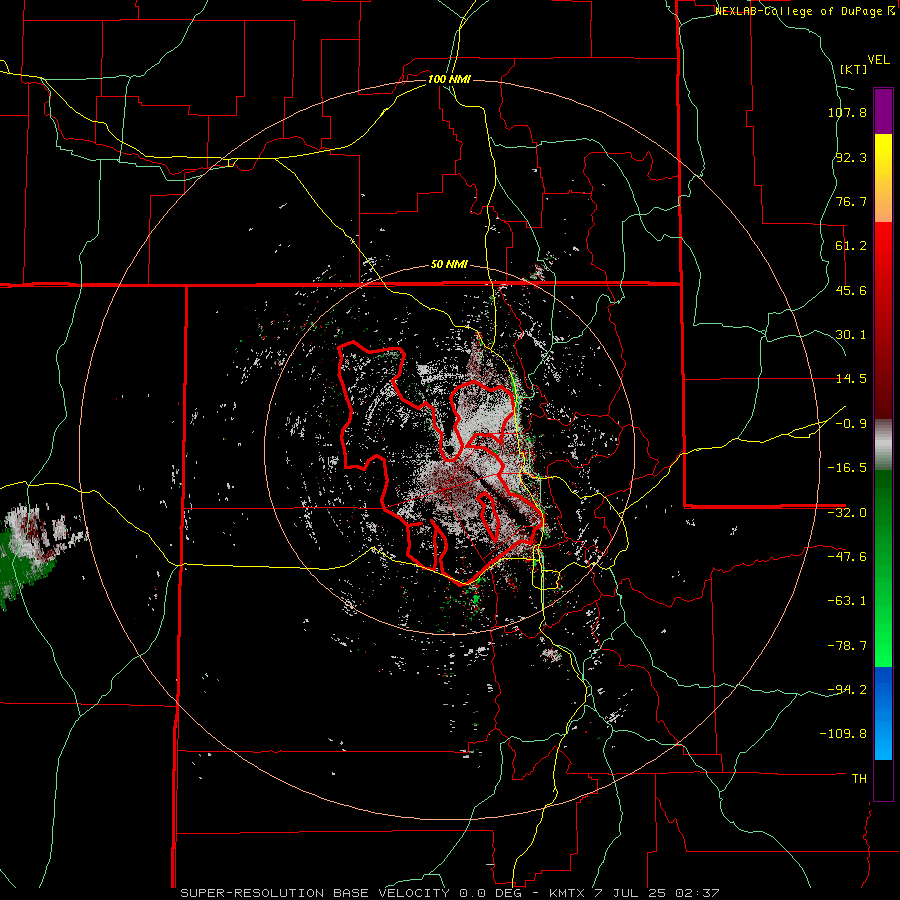The width and height of the screenshot is (900, 900).
Task: Pick the green segment of velocity color bar
Action: 883,568
